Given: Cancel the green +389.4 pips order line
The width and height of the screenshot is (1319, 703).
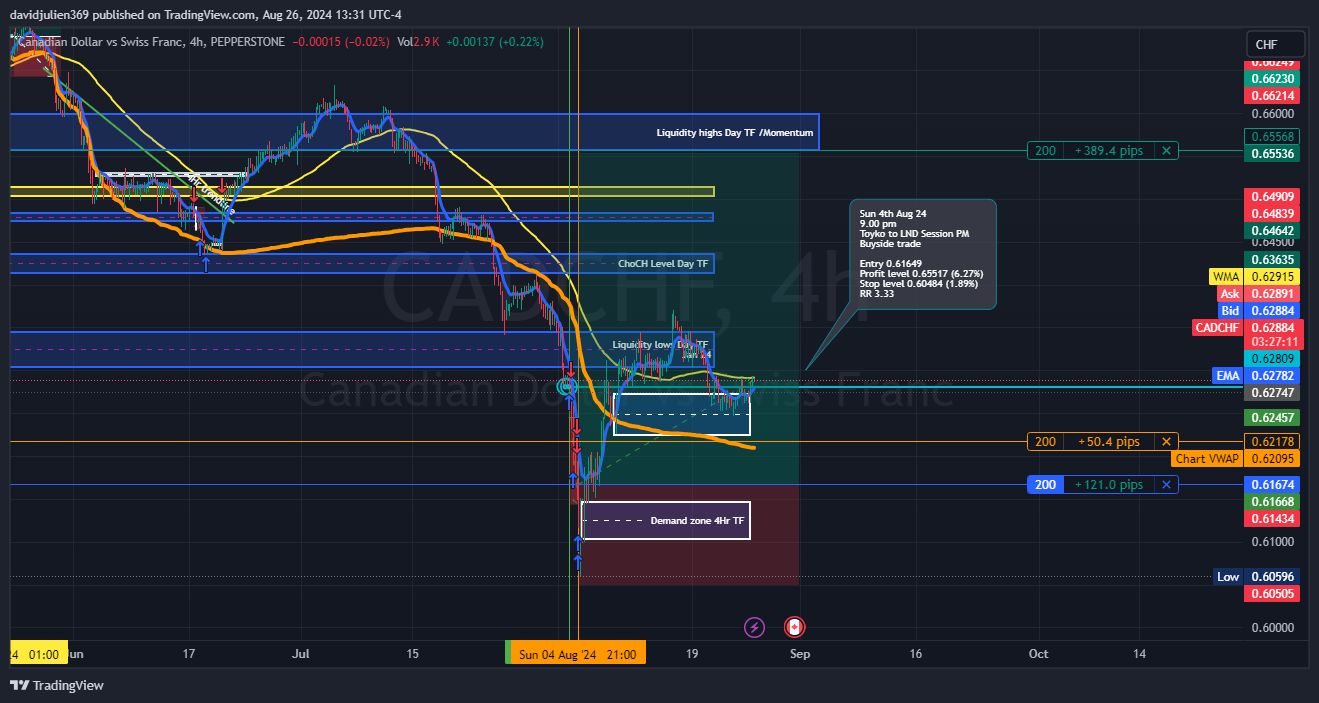Looking at the screenshot, I should [1166, 151].
